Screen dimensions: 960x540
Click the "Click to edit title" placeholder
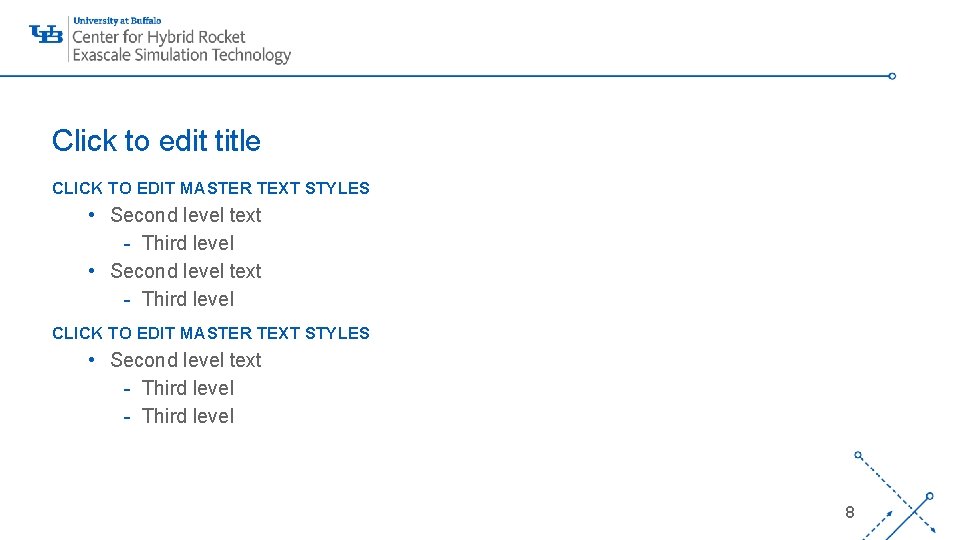click(x=156, y=141)
